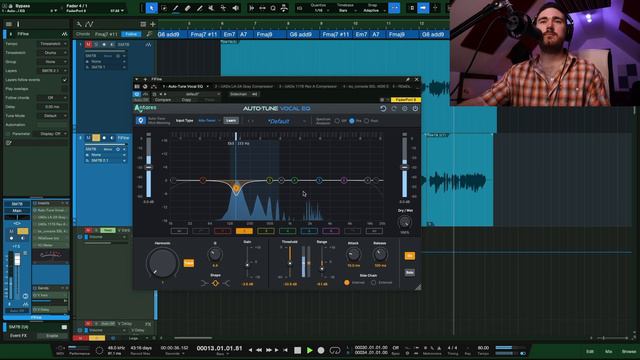Switch to the 1176 Rev A Compressor insert tab
This screenshot has height=360, width=640.
point(308,87)
